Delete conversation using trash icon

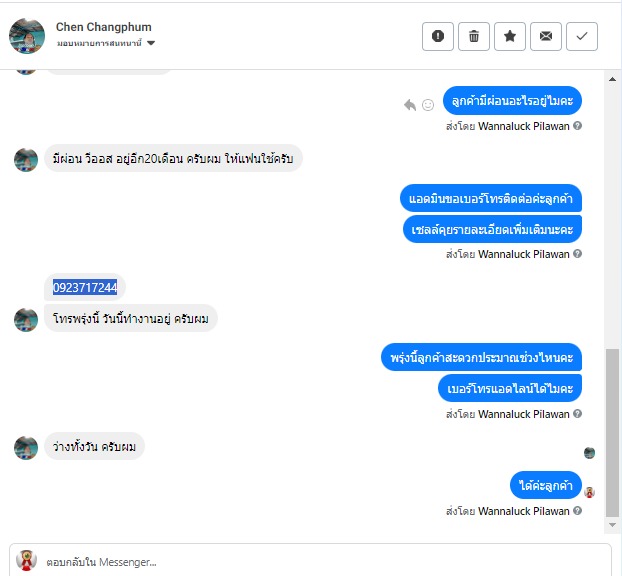pyautogui.click(x=474, y=36)
